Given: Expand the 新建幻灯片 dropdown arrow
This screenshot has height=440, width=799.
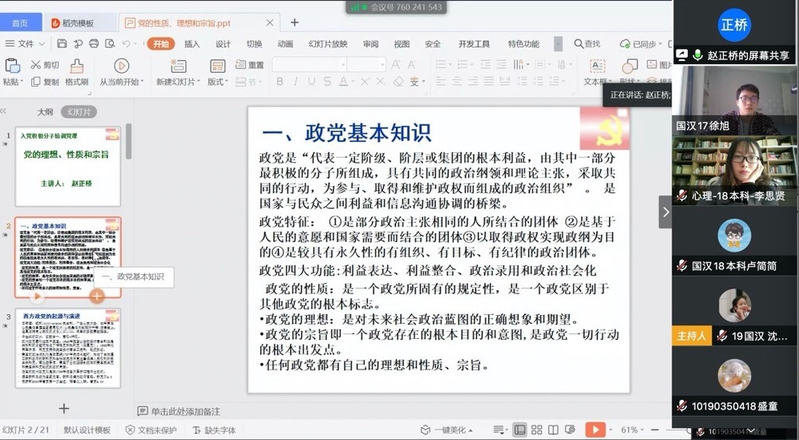Looking at the screenshot, I should click(196, 82).
